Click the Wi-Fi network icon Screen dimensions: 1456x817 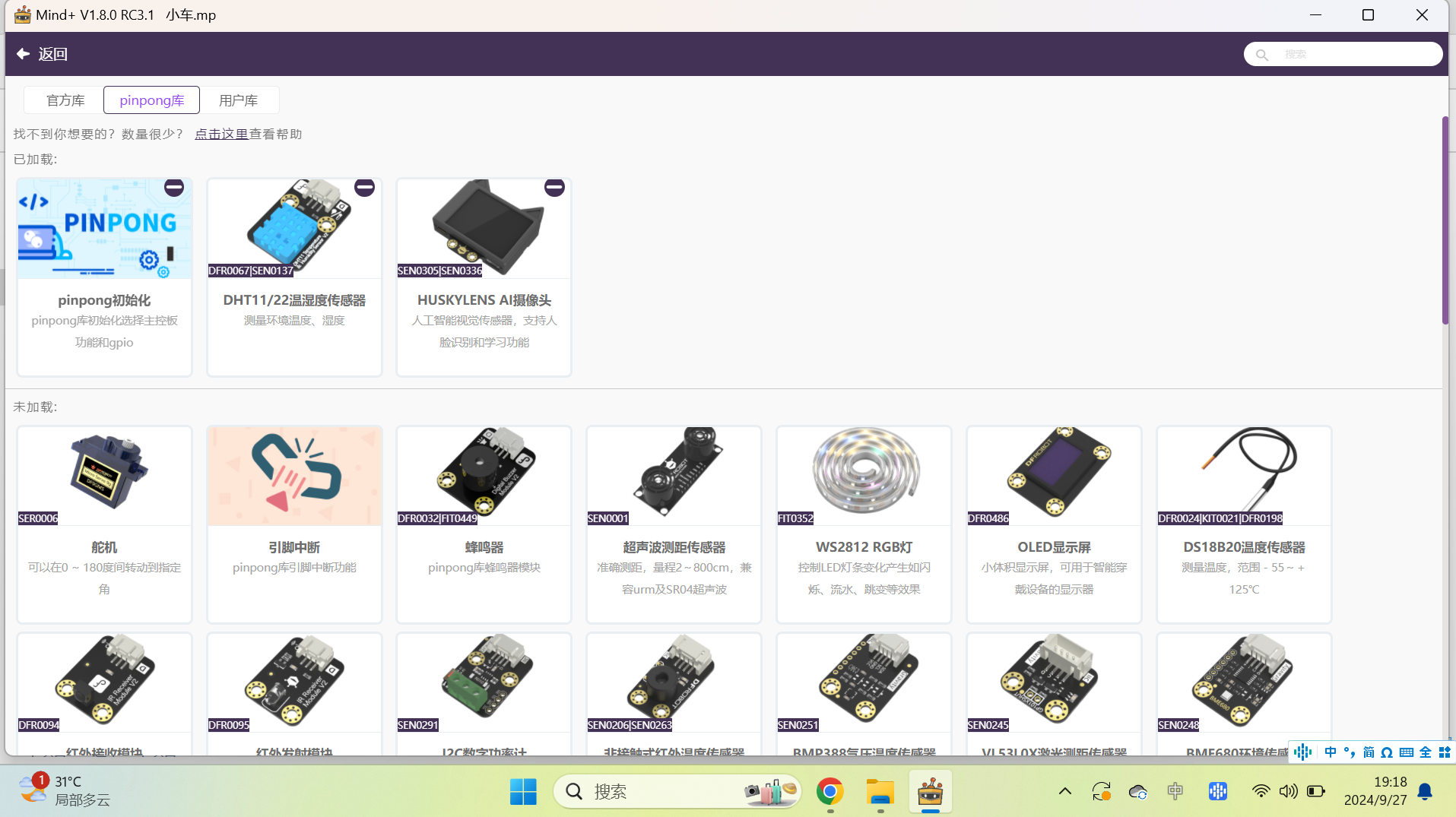point(1261,791)
